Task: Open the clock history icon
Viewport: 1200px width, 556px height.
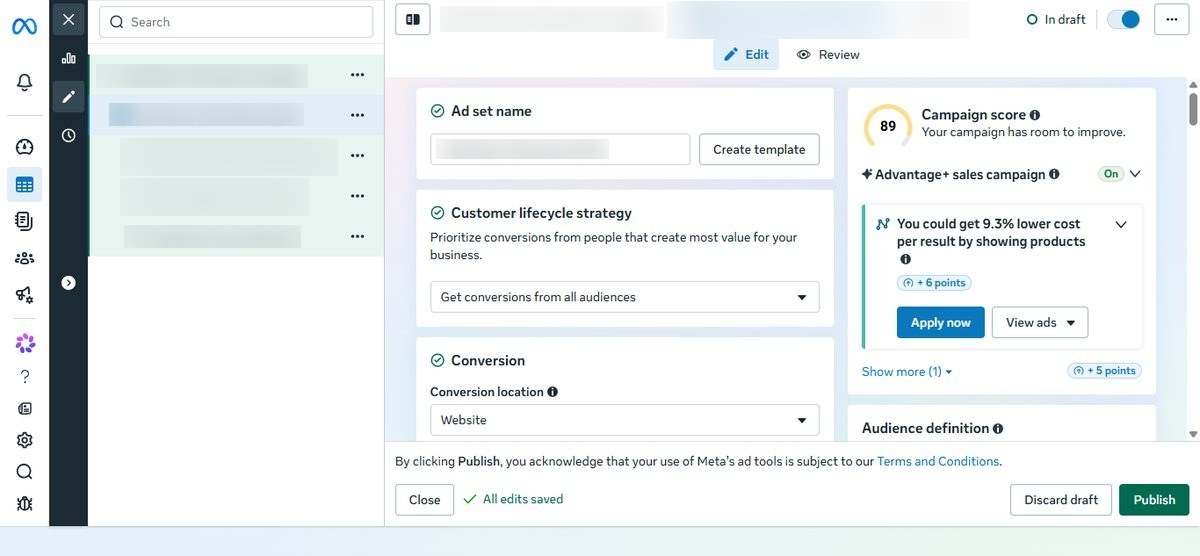Action: [68, 135]
